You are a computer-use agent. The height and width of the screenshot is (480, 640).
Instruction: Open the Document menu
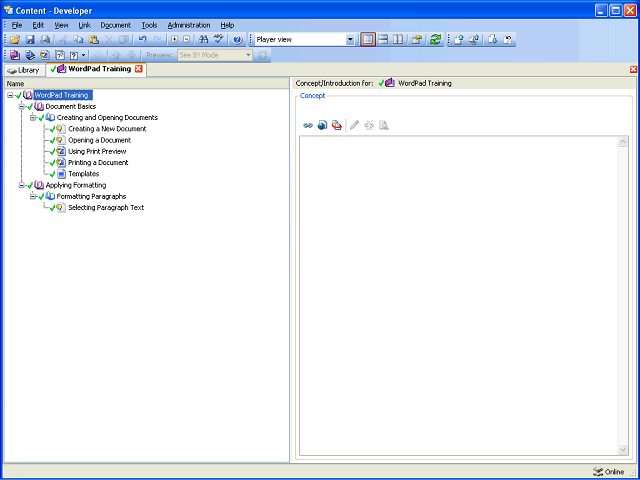[116, 25]
